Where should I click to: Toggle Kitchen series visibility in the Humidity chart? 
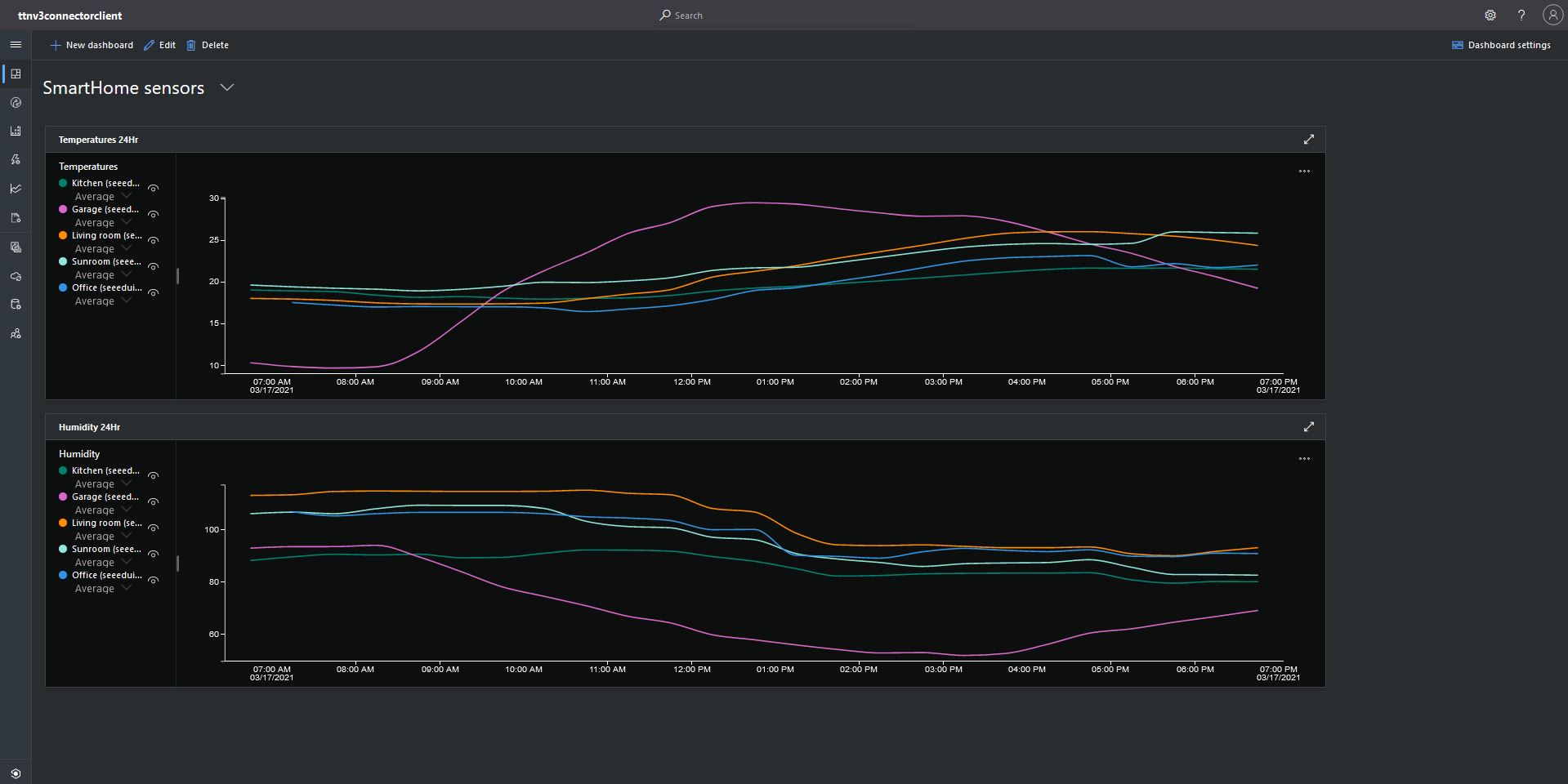pos(153,476)
